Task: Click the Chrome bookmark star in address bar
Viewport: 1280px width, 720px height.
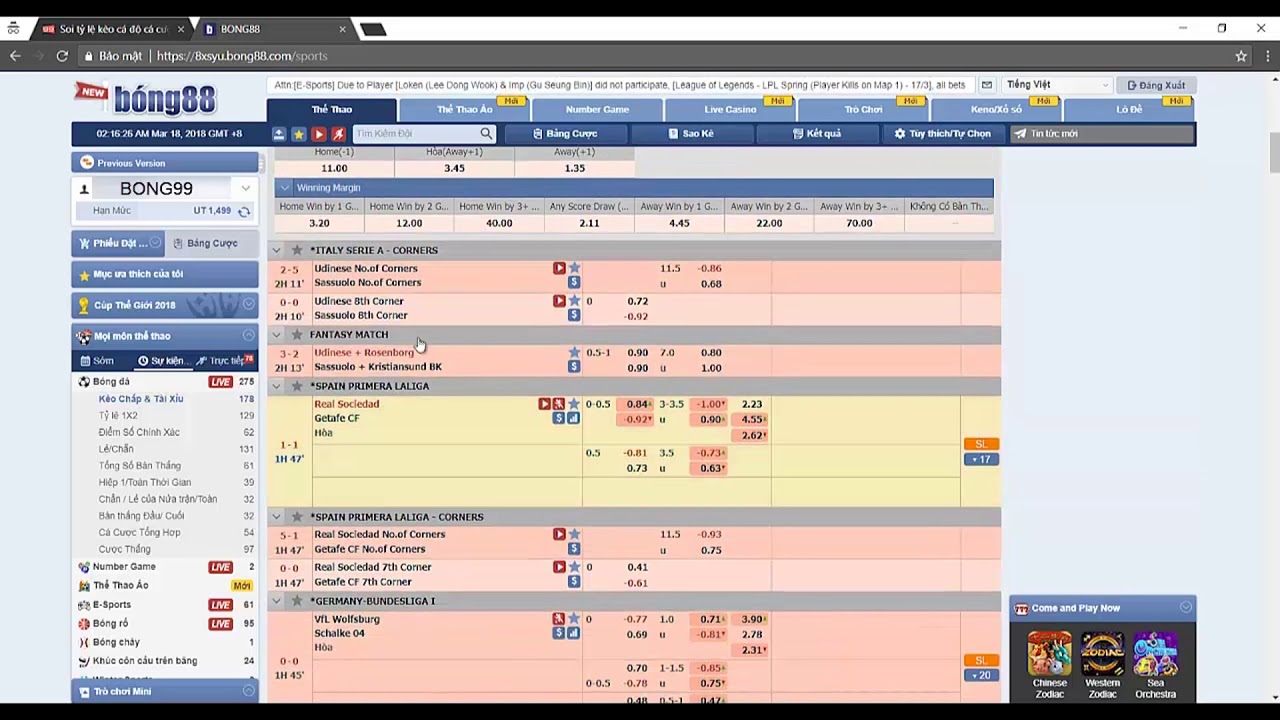Action: pyautogui.click(x=1241, y=56)
